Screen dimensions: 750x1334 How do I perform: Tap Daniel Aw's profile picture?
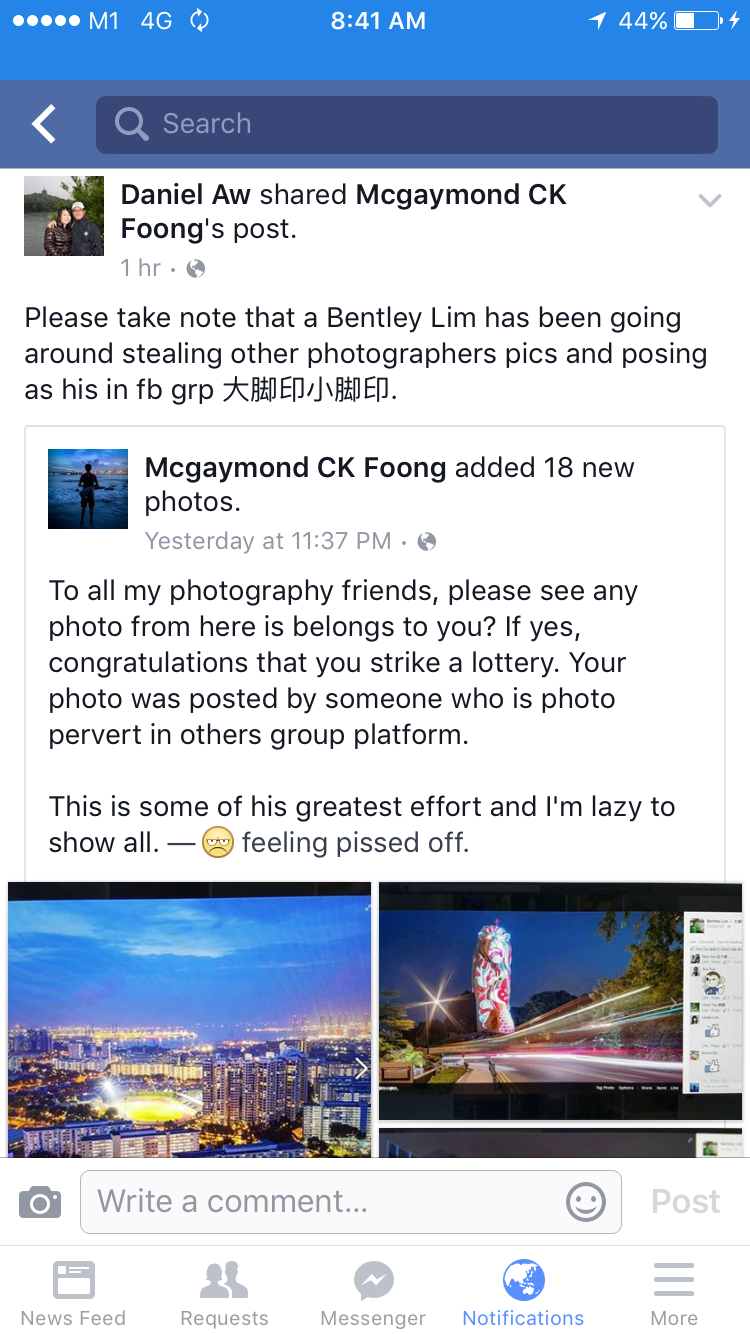pos(64,216)
